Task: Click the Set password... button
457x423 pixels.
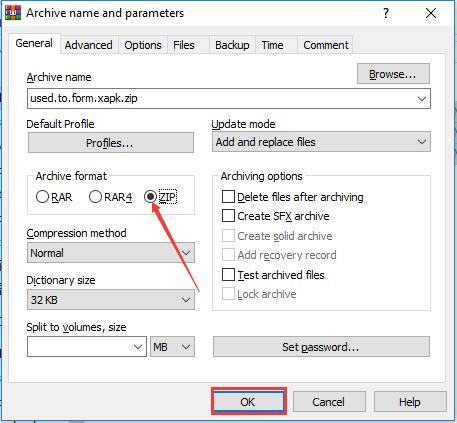Action: click(x=321, y=347)
